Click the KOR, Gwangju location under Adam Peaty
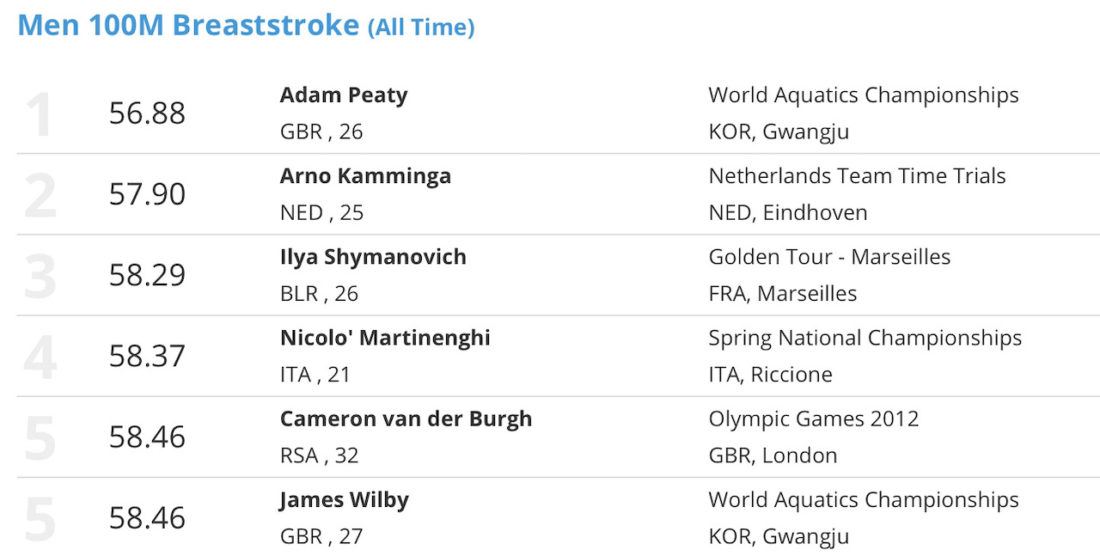Image resolution: width=1100 pixels, height=556 pixels. (x=779, y=133)
